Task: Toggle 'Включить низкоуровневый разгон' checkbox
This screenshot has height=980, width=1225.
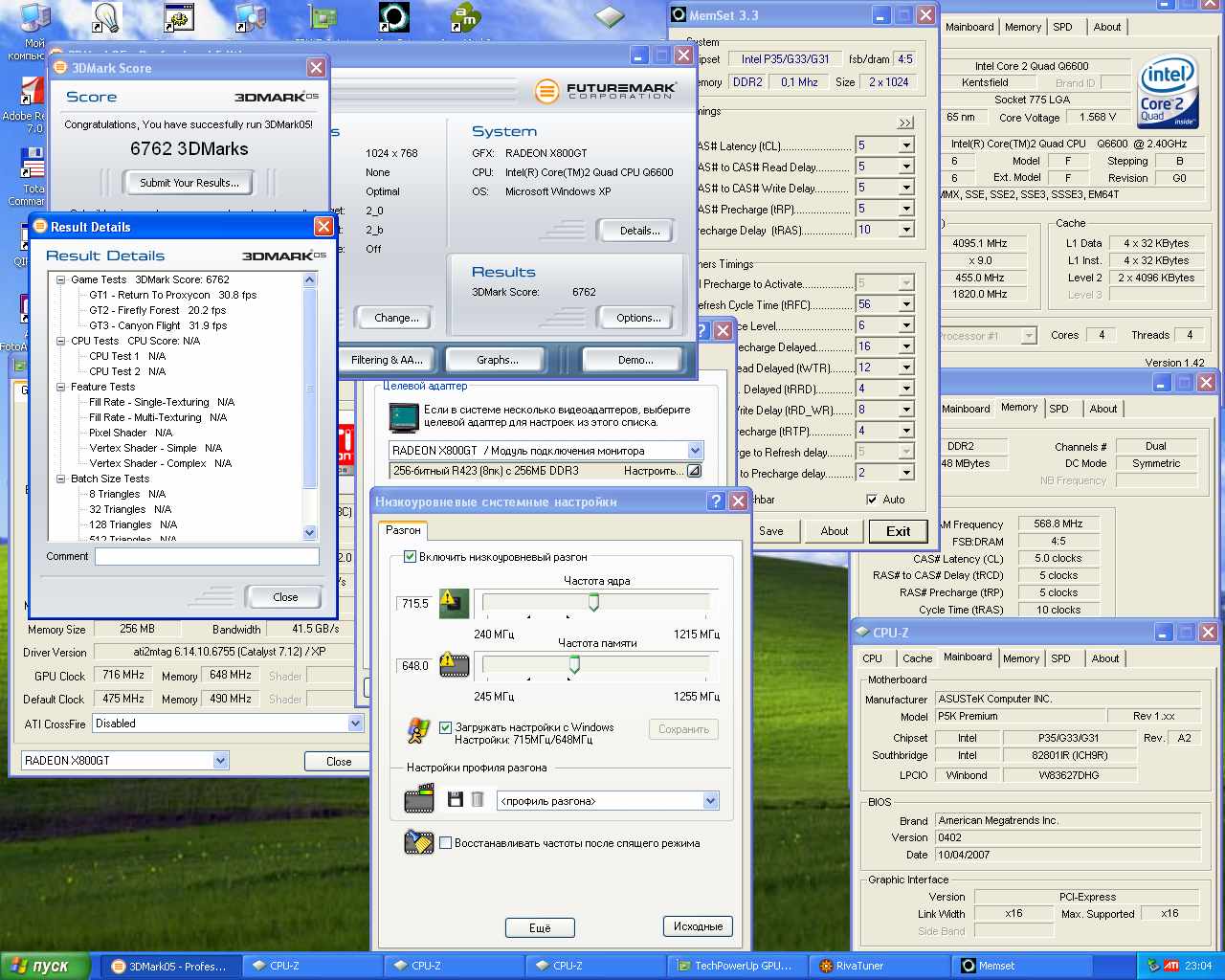Action: coord(410,556)
